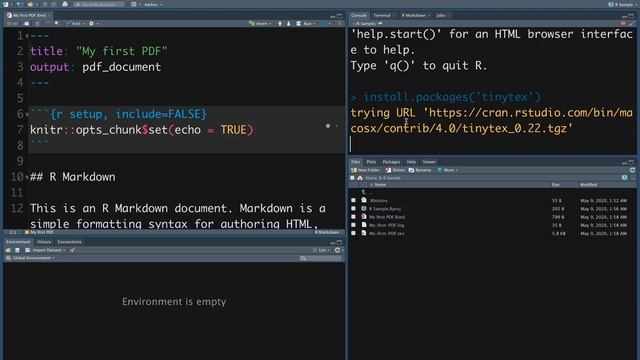Toggle the select-all files checkbox
The width and height of the screenshot is (640, 360).
click(353, 178)
